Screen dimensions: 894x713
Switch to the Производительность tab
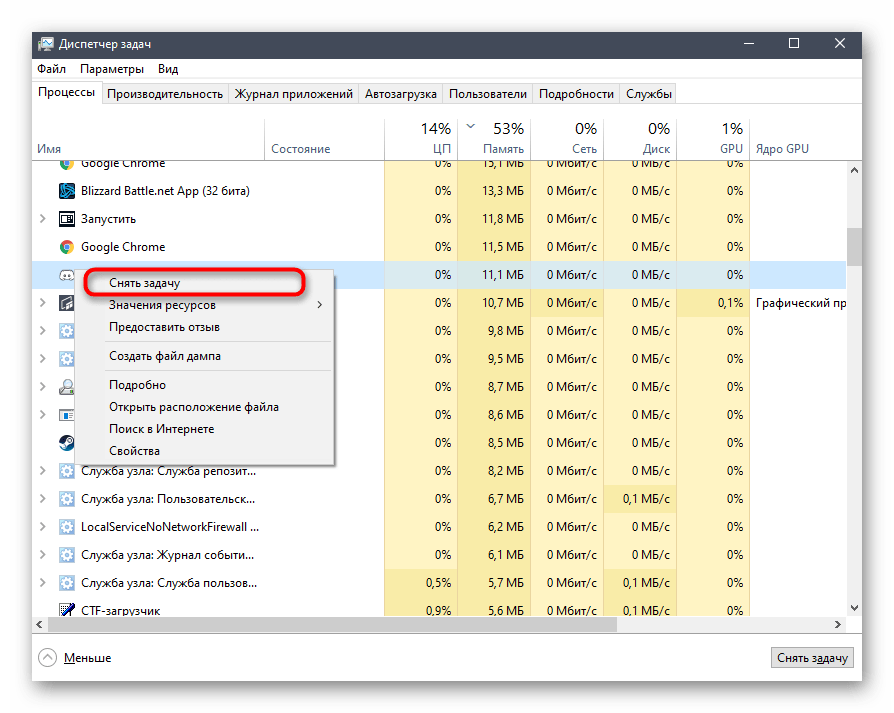(x=164, y=94)
